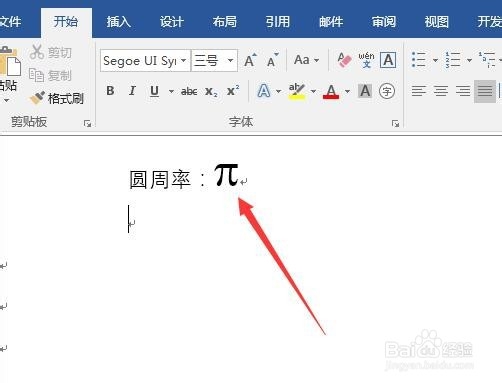Increase font size with the larger A
The image size is (502, 383).
tap(250, 60)
